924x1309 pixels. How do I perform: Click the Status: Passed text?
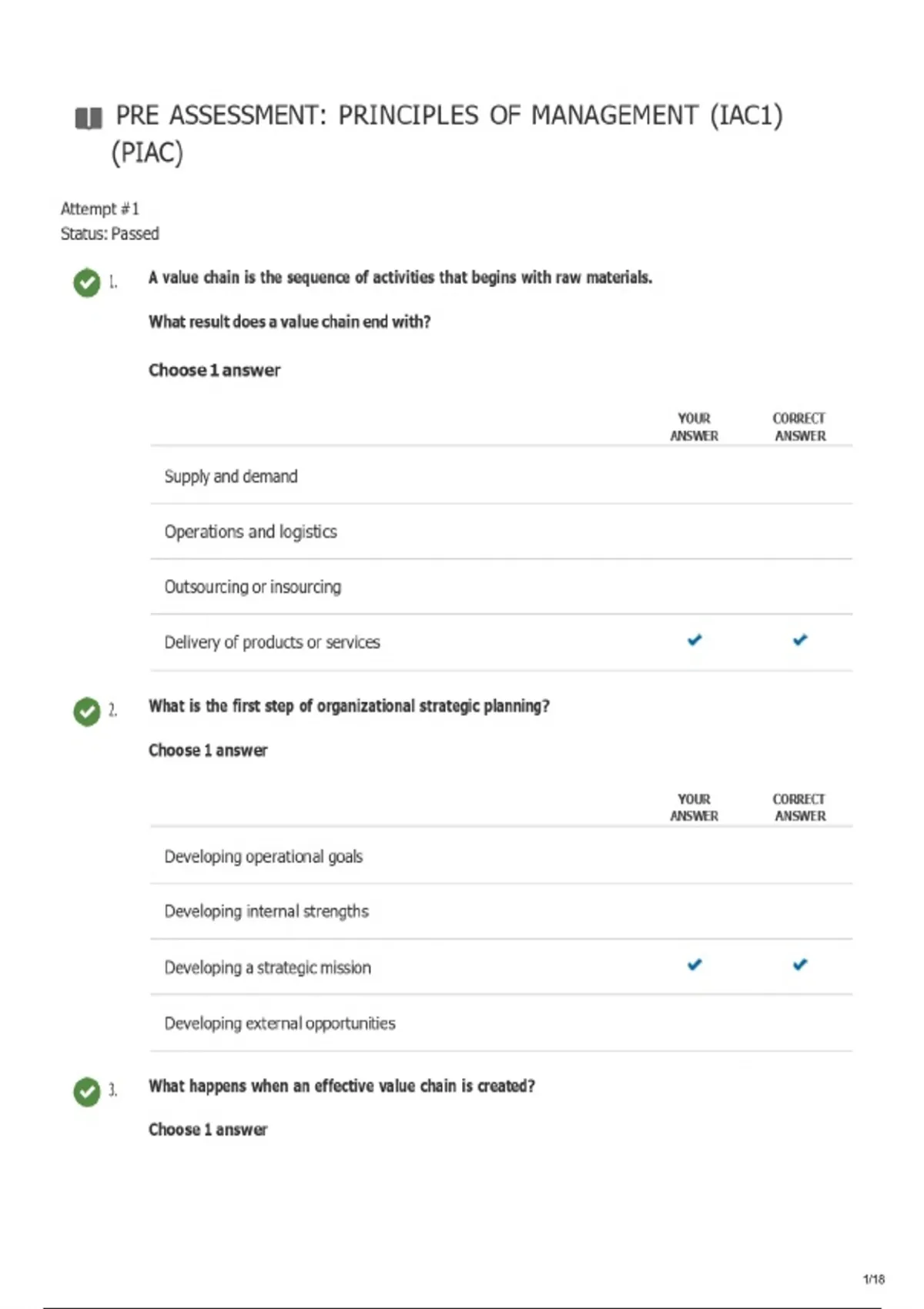click(x=110, y=233)
